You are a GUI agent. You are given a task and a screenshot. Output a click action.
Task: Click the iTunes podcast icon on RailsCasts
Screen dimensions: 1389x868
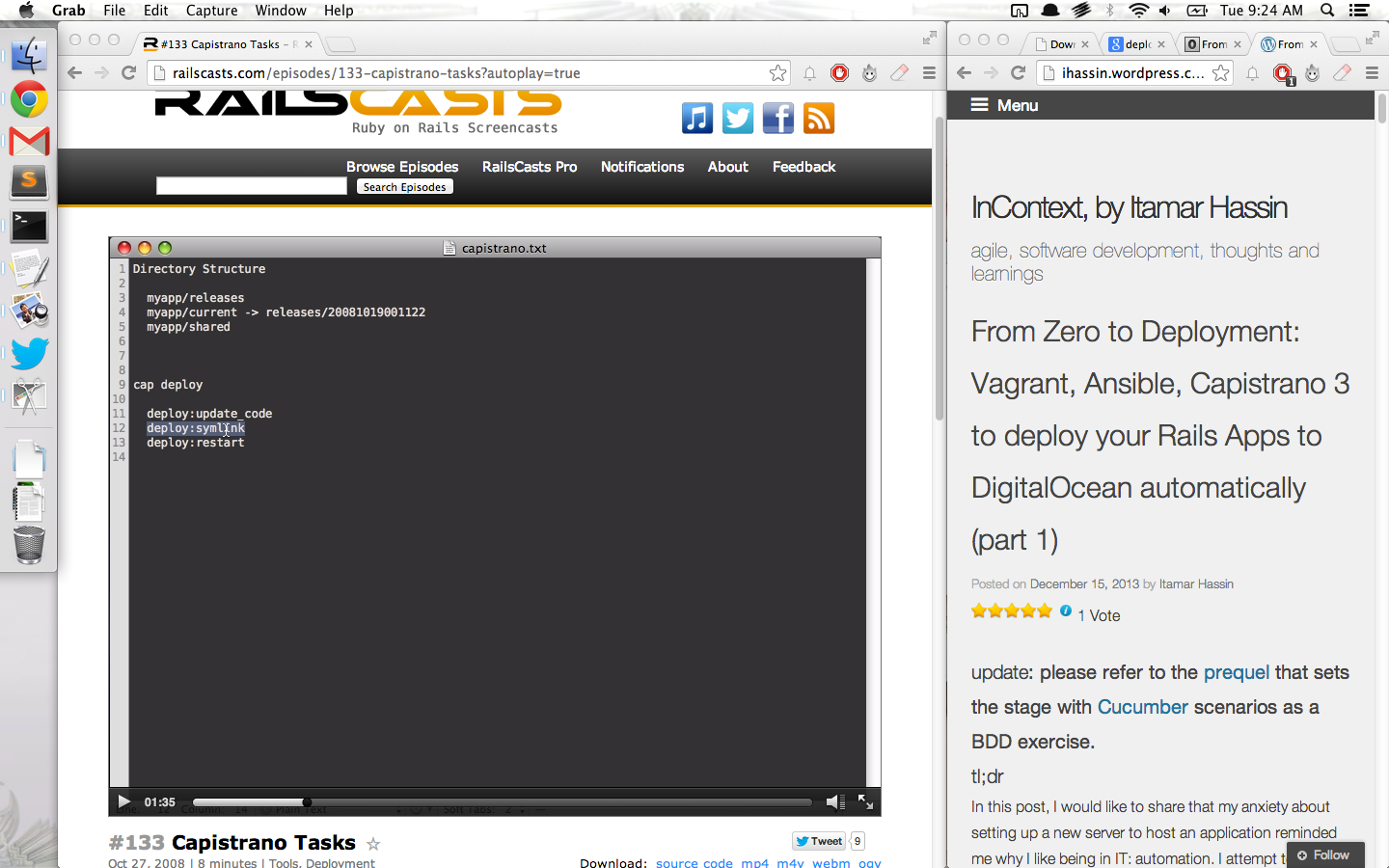coord(697,119)
